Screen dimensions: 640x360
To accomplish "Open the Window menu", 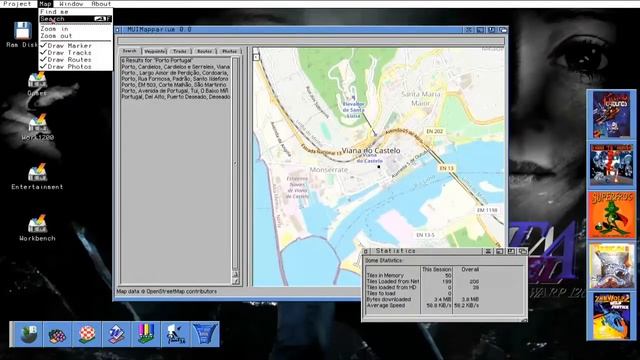I will click(71, 4).
